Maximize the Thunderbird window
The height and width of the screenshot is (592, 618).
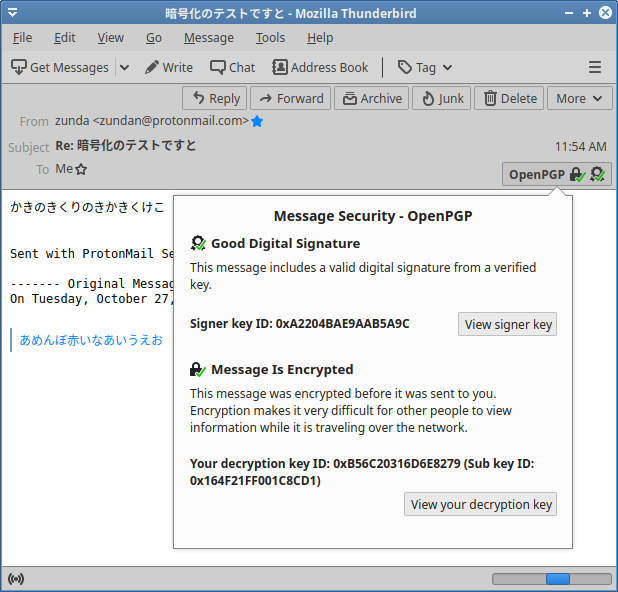[587, 13]
